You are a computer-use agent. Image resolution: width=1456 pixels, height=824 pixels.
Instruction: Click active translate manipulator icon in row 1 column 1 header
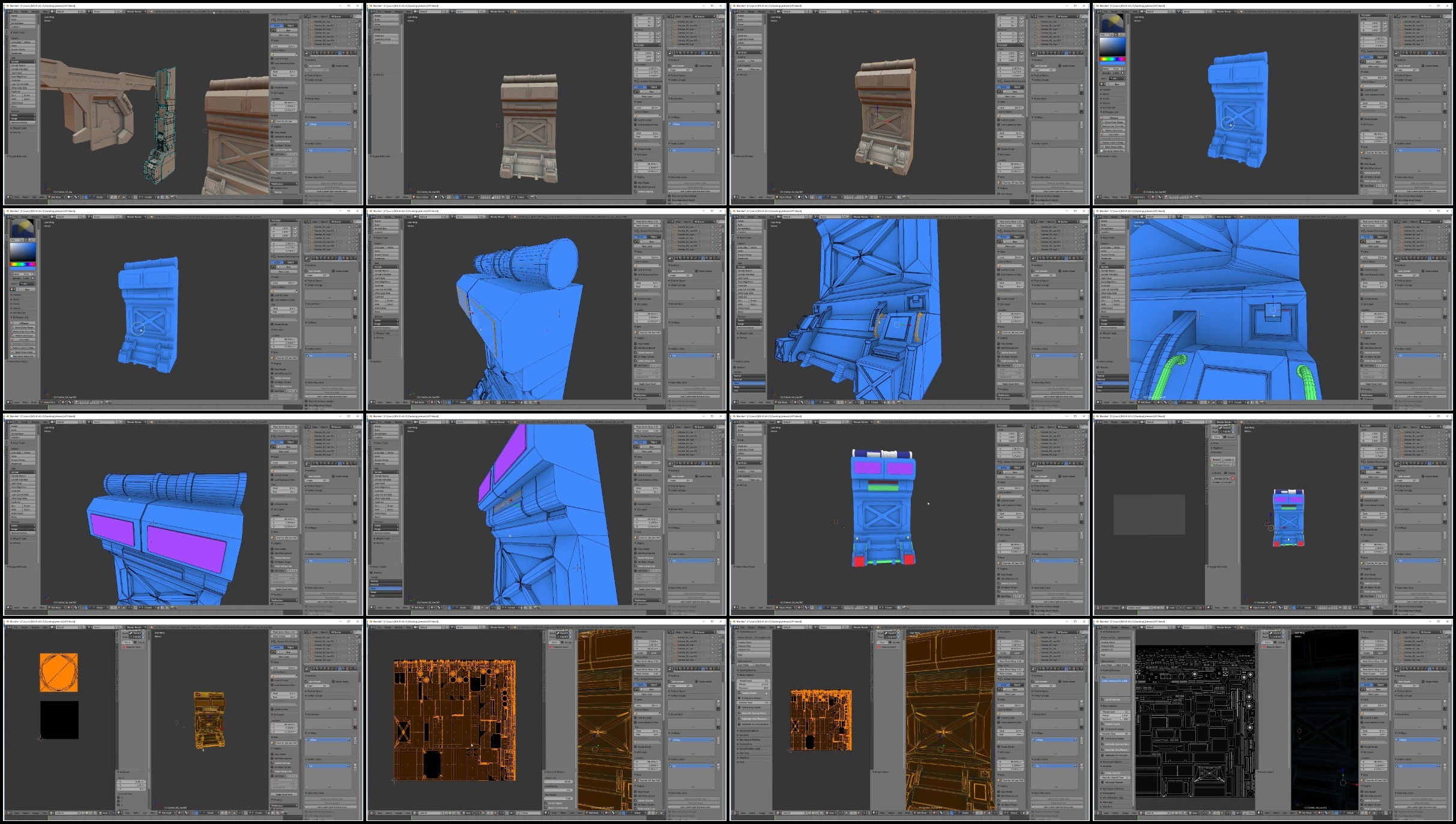(86, 197)
